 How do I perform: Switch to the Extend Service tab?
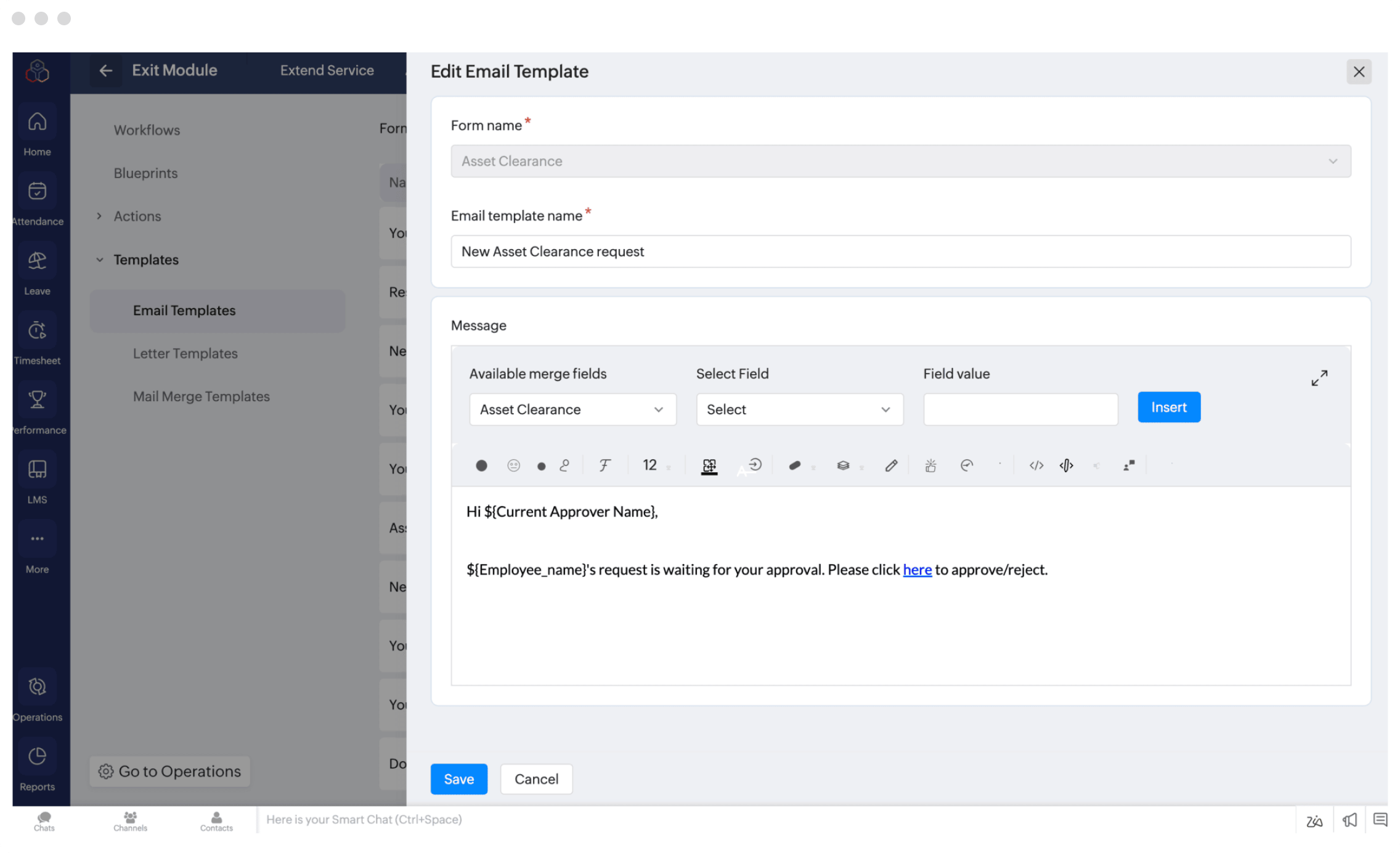(x=327, y=70)
